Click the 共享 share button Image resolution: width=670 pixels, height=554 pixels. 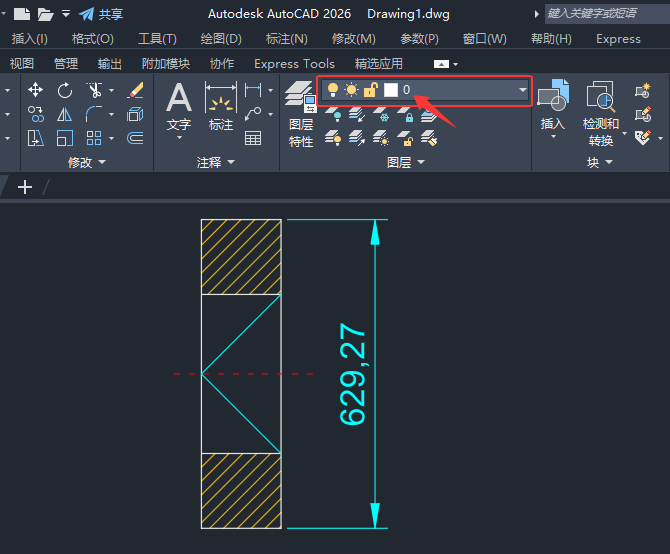click(101, 14)
